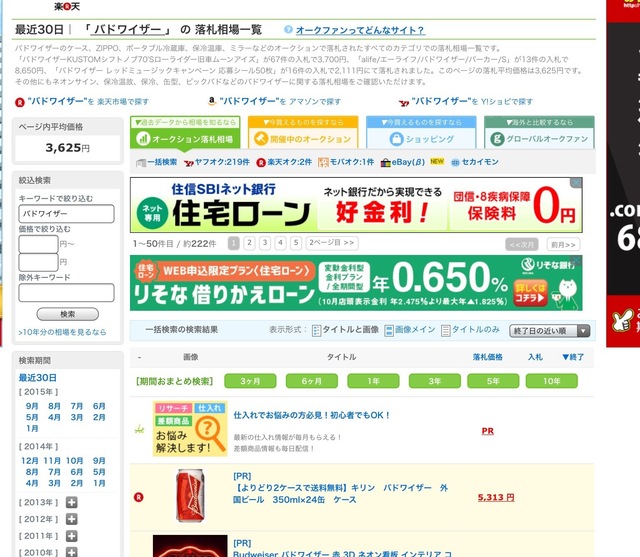Click the 2ページ目 >> button

pyautogui.click(x=332, y=243)
